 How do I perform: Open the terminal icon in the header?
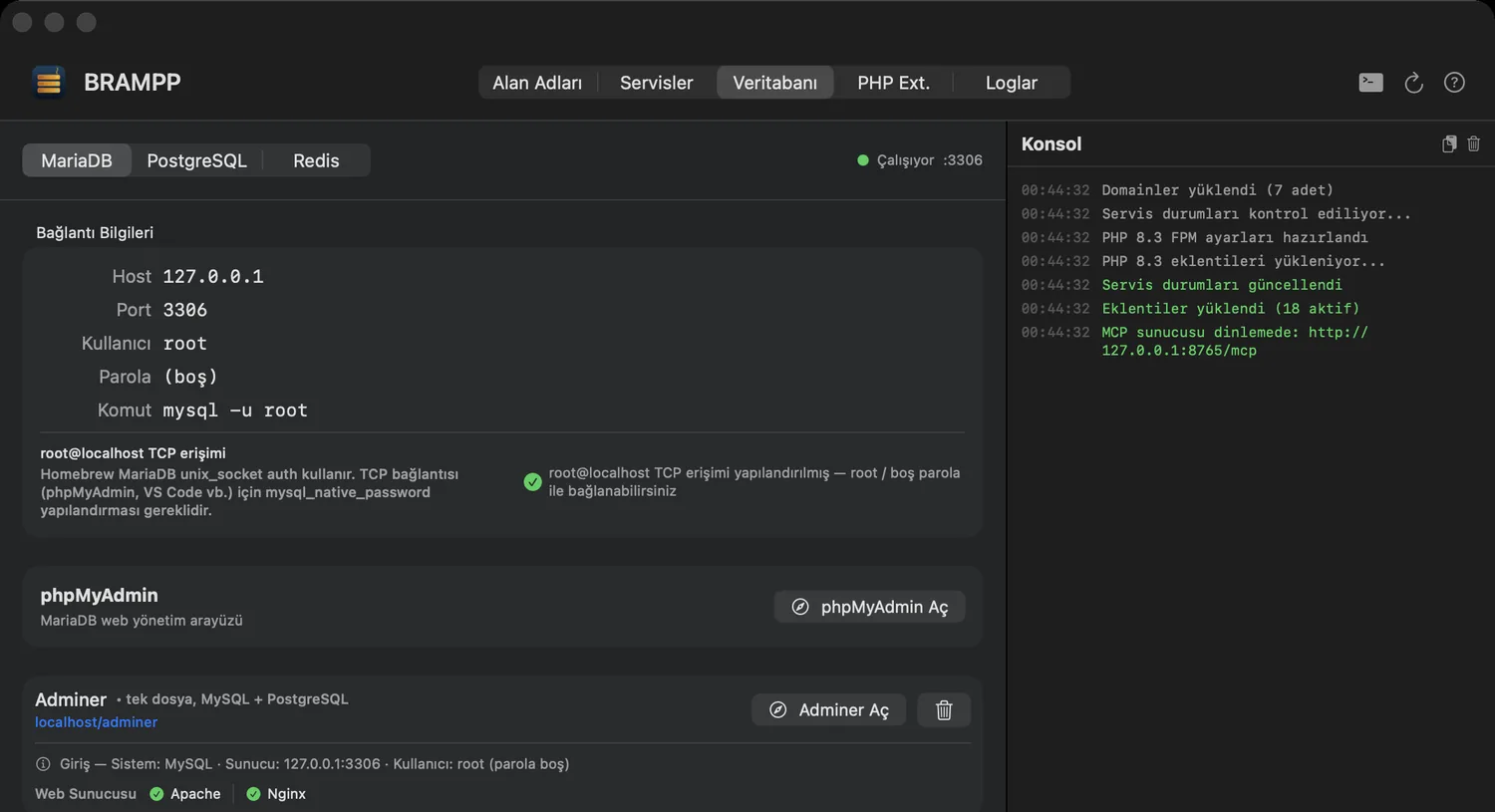tap(1370, 83)
